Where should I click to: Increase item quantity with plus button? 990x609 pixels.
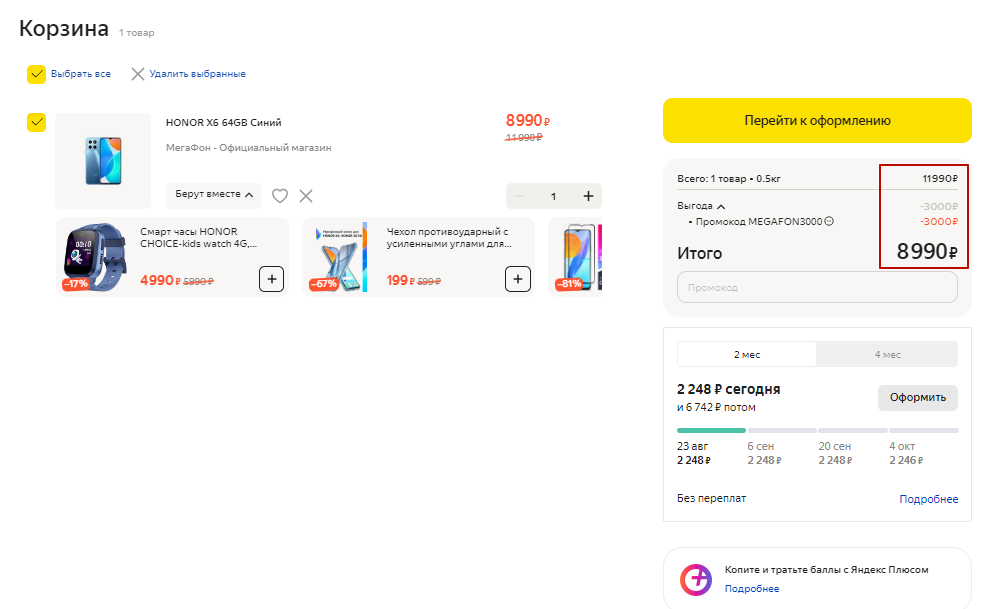588,196
